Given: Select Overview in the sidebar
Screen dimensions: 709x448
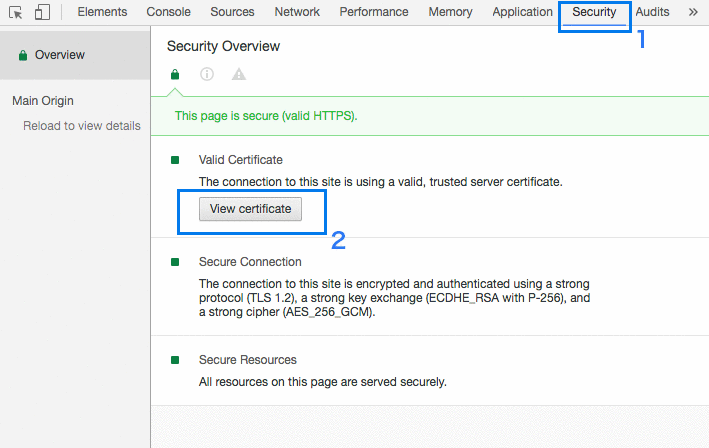Looking at the screenshot, I should click(x=60, y=56).
